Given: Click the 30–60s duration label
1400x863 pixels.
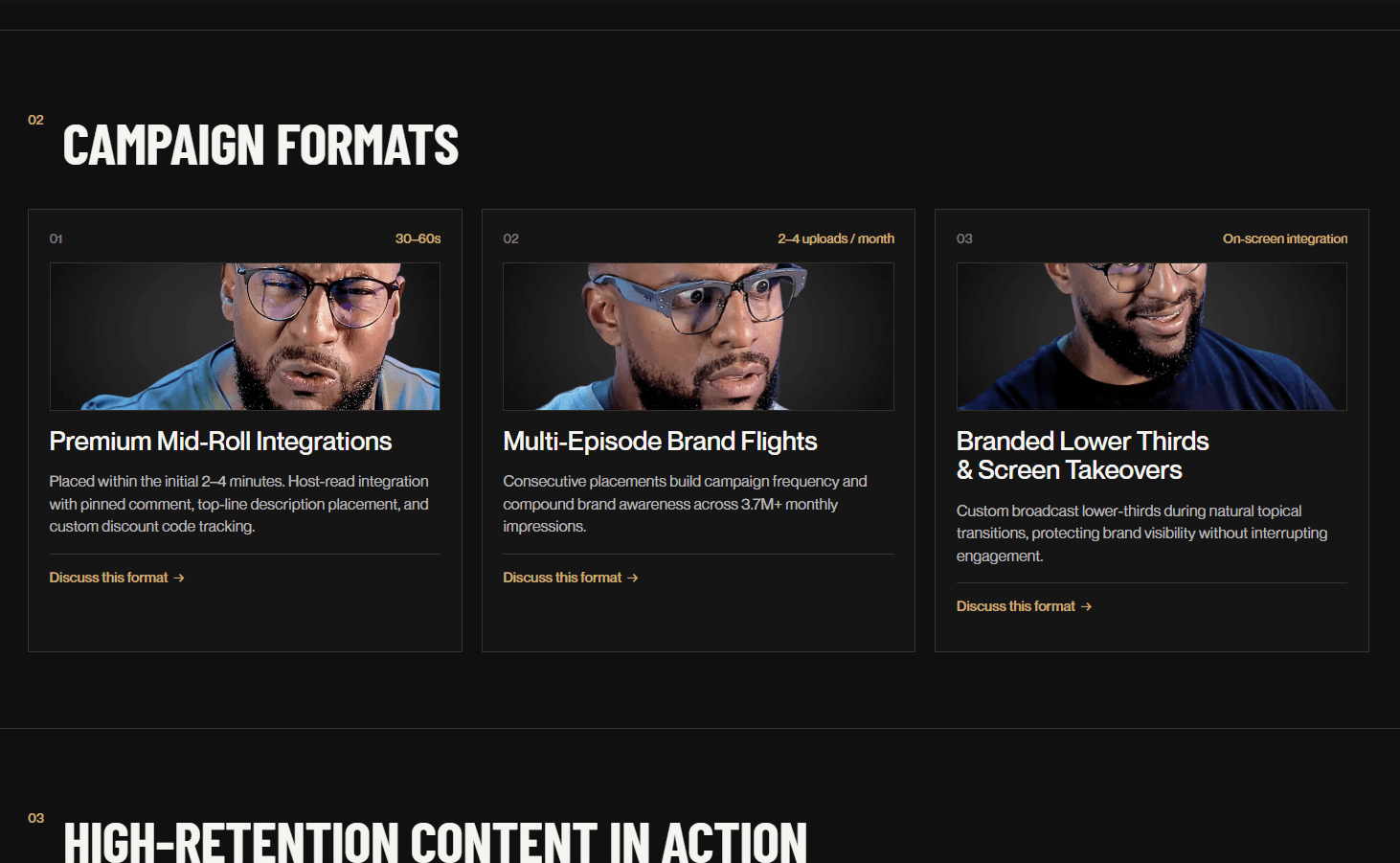Looking at the screenshot, I should tap(418, 238).
